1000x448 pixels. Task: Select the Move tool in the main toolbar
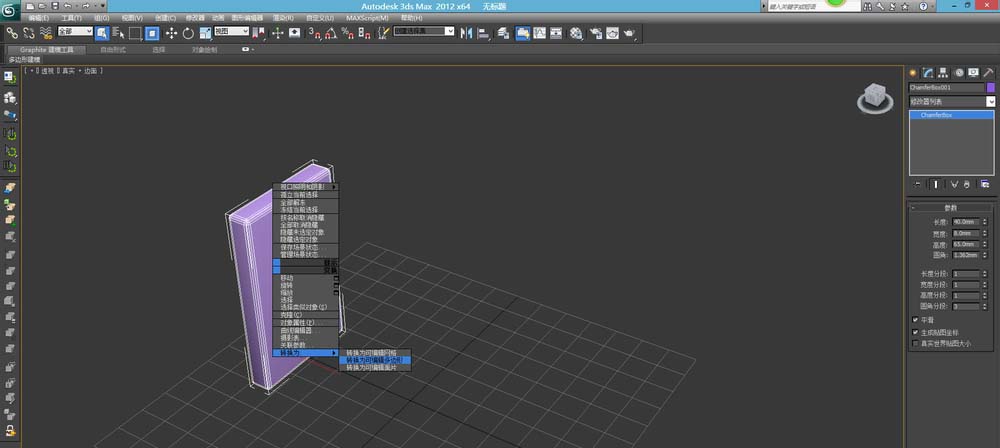[x=171, y=33]
